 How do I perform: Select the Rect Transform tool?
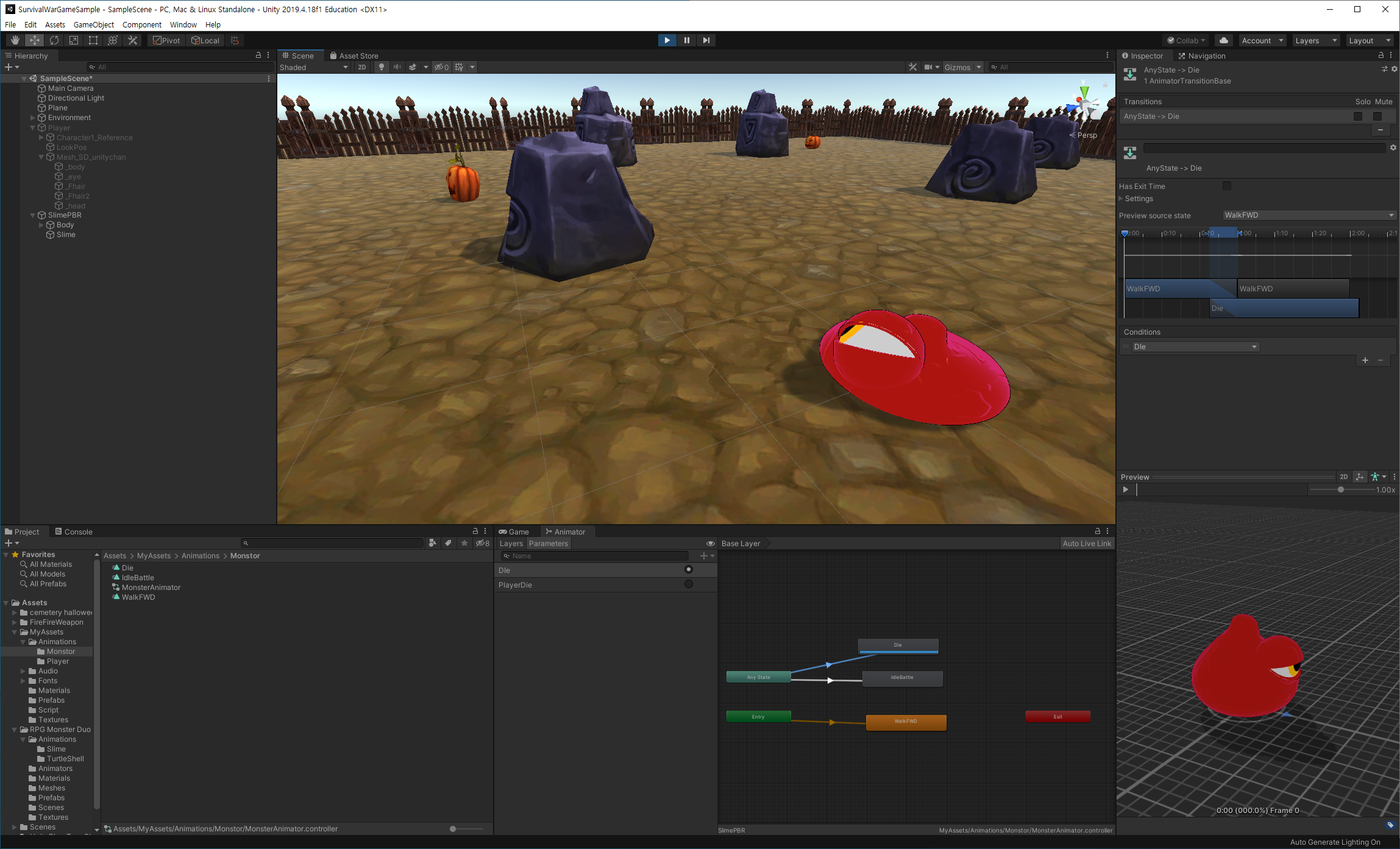[x=93, y=40]
